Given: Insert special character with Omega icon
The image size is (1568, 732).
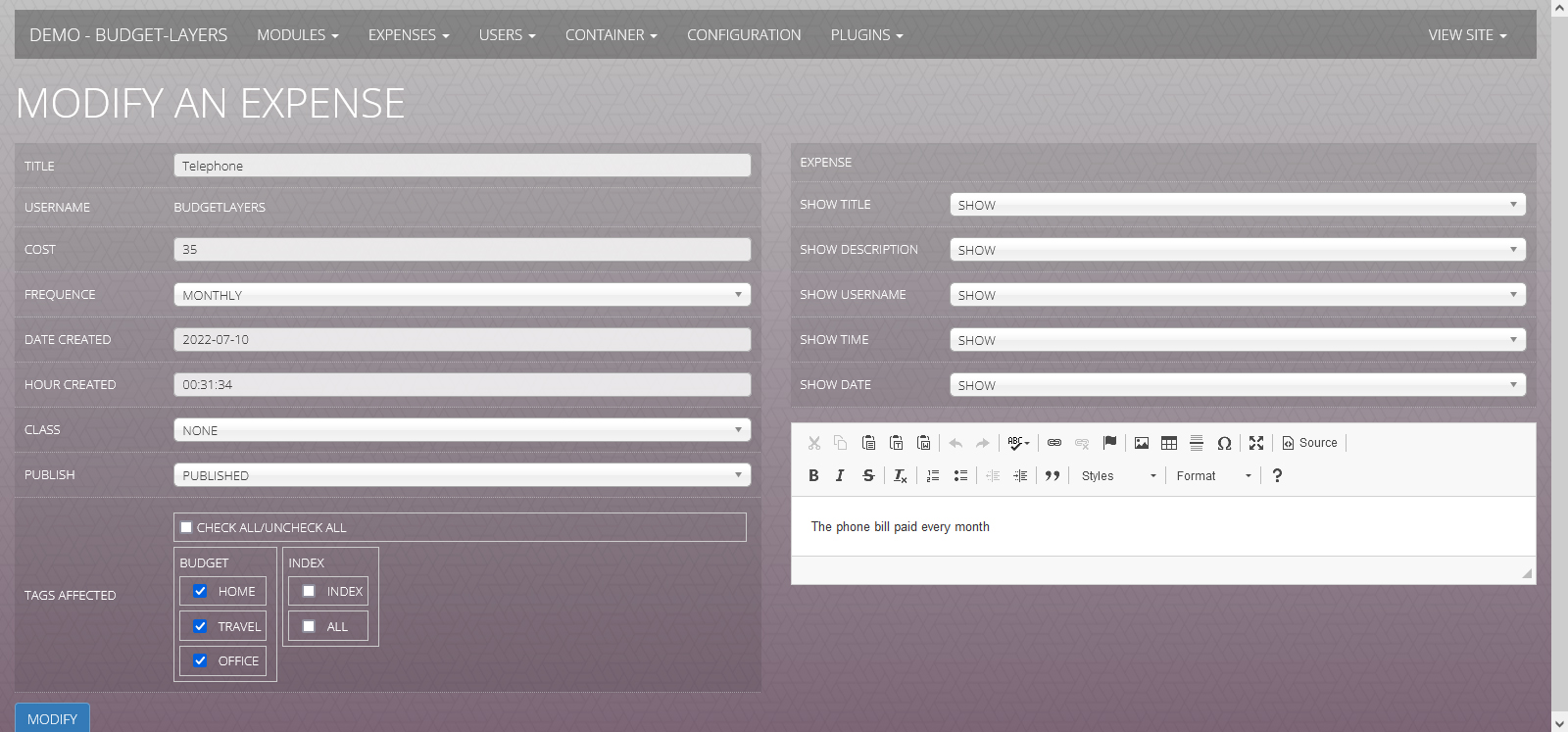Looking at the screenshot, I should point(1224,443).
